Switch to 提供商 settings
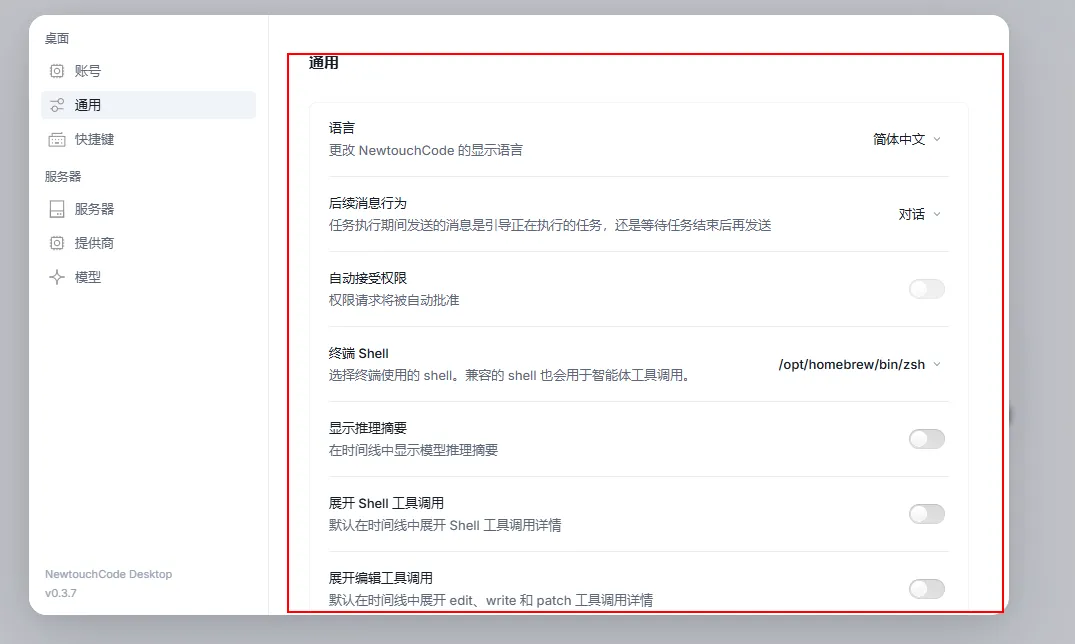Viewport: 1075px width, 644px height. click(148, 243)
